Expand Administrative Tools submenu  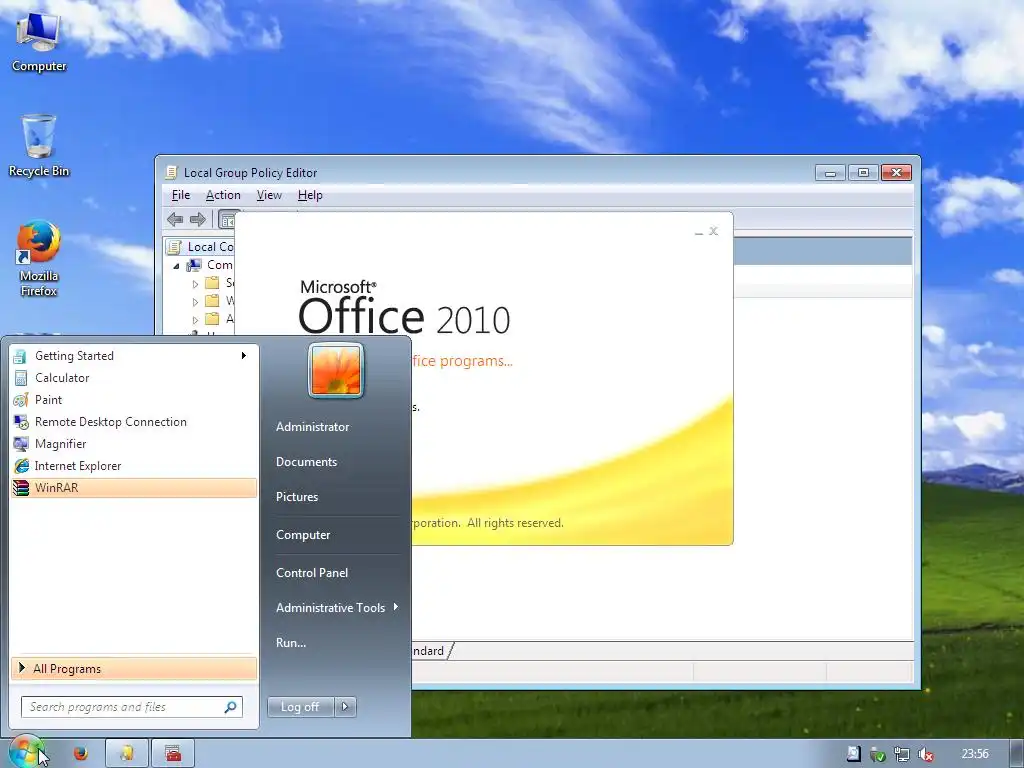(x=336, y=607)
